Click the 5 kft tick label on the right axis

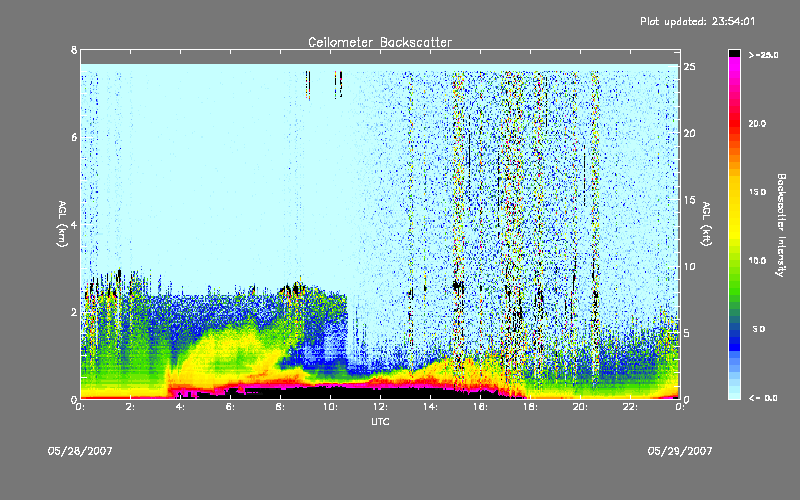(x=689, y=333)
